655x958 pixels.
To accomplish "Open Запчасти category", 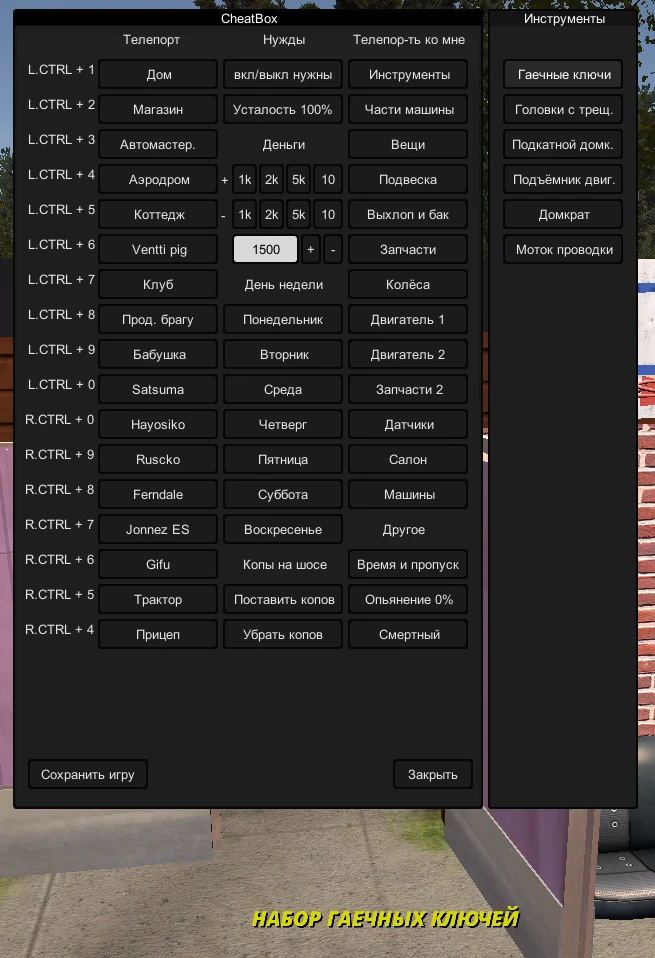I will point(408,249).
